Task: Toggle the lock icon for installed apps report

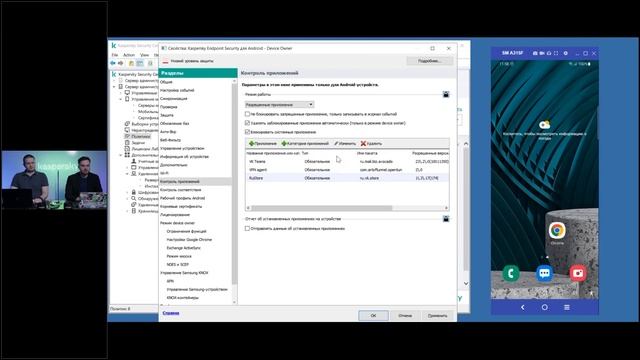Action: [x=446, y=219]
